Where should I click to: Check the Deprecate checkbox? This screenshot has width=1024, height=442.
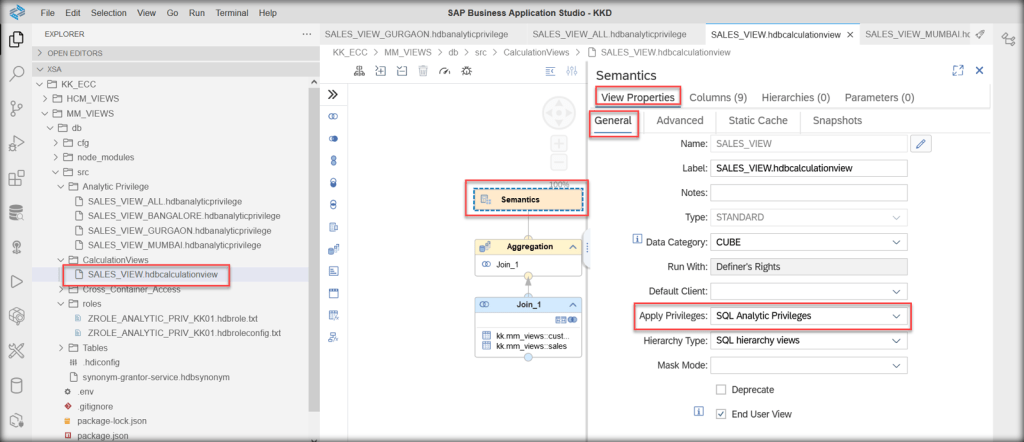click(x=721, y=389)
